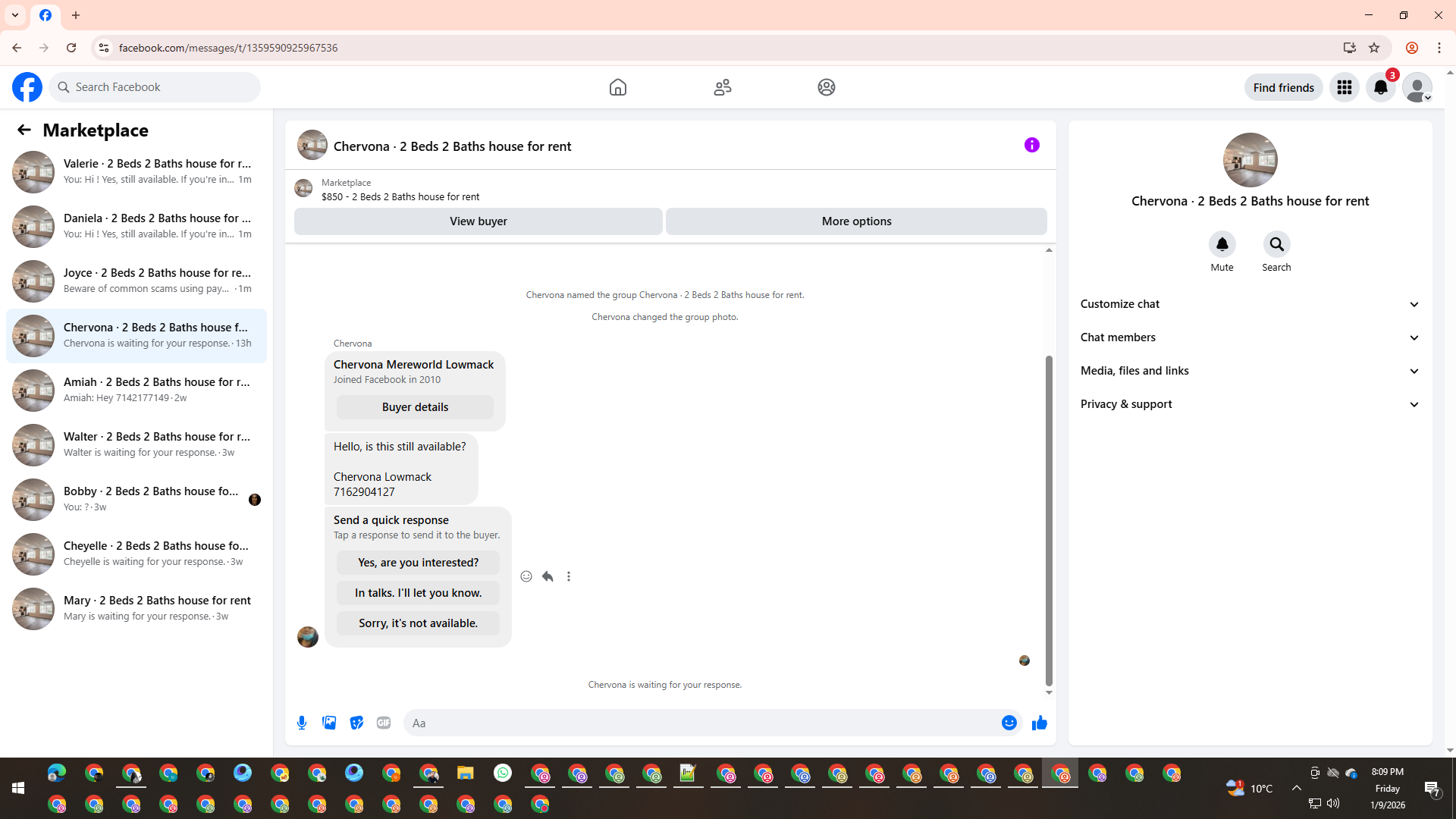Click the chat scrollbar thumb
The height and width of the screenshot is (819, 1456).
click(x=1049, y=519)
